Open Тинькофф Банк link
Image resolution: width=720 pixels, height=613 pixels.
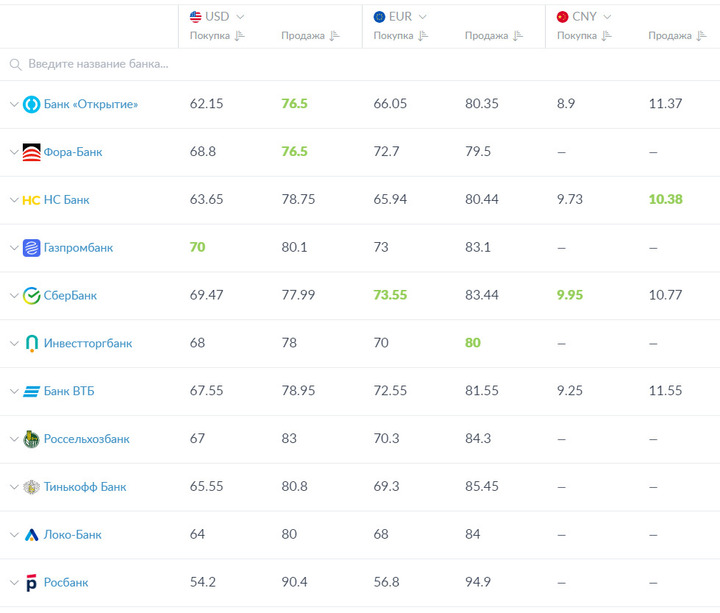[x=85, y=487]
